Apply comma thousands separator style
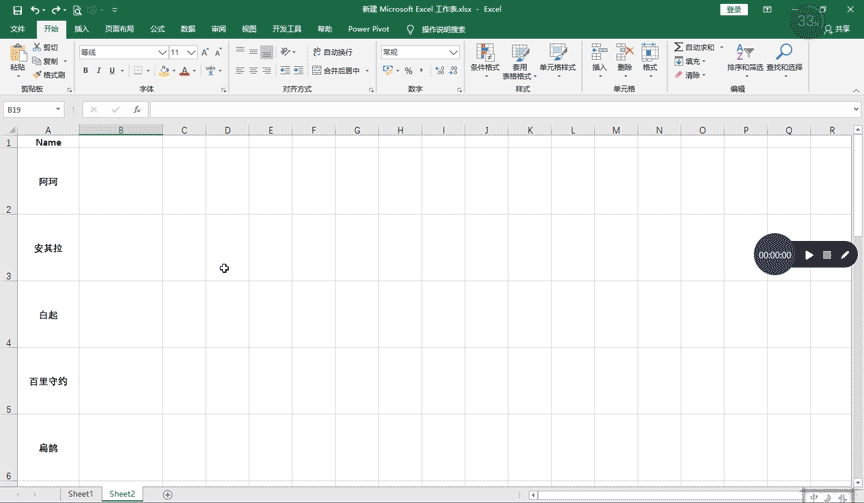Image resolution: width=864 pixels, height=503 pixels. tap(422, 71)
